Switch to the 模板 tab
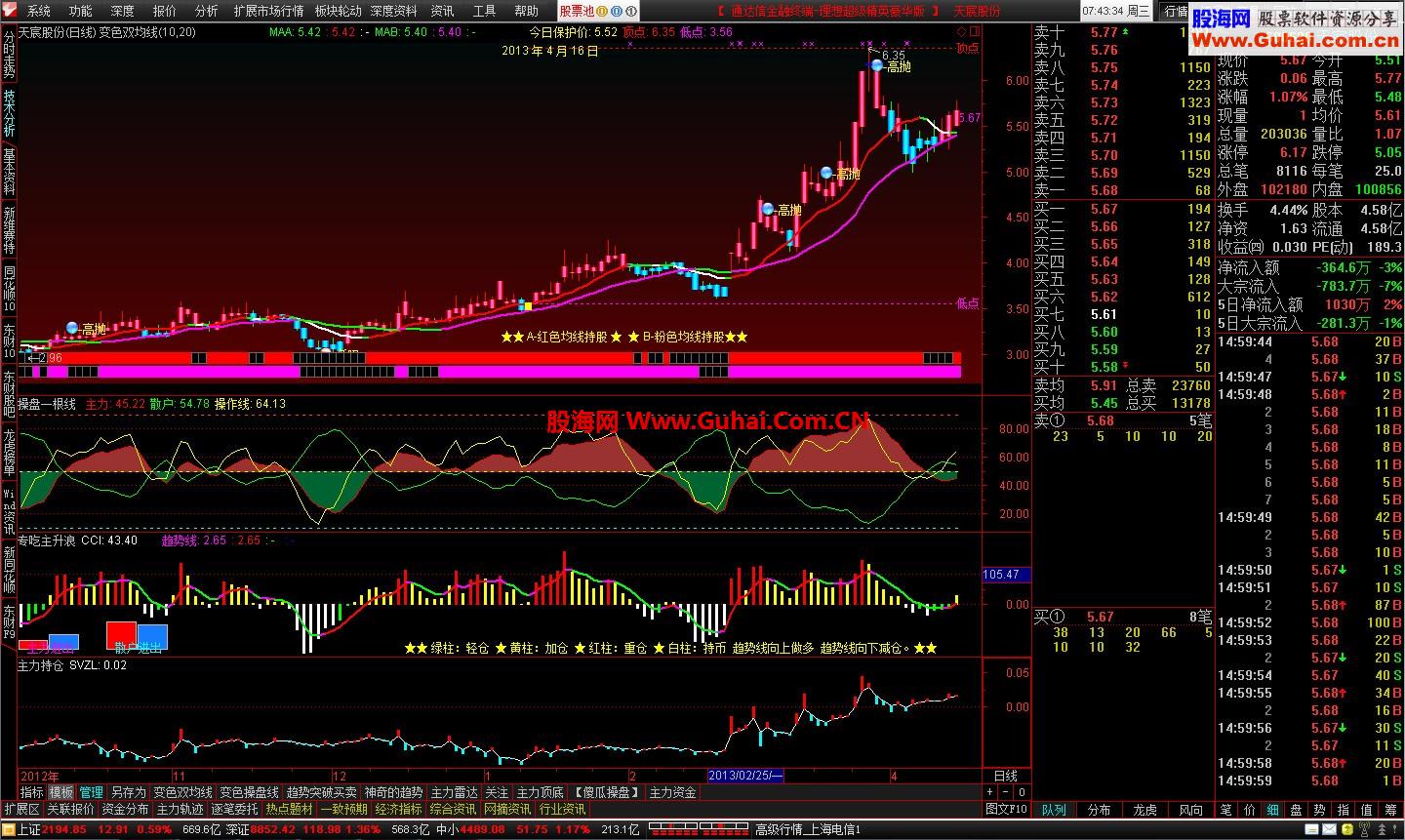1405x840 pixels. [61, 792]
